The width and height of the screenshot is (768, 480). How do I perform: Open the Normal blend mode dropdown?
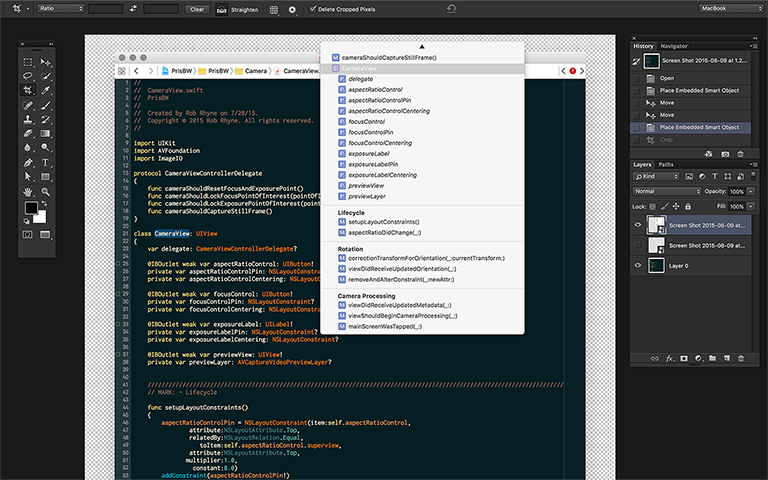(x=667, y=191)
